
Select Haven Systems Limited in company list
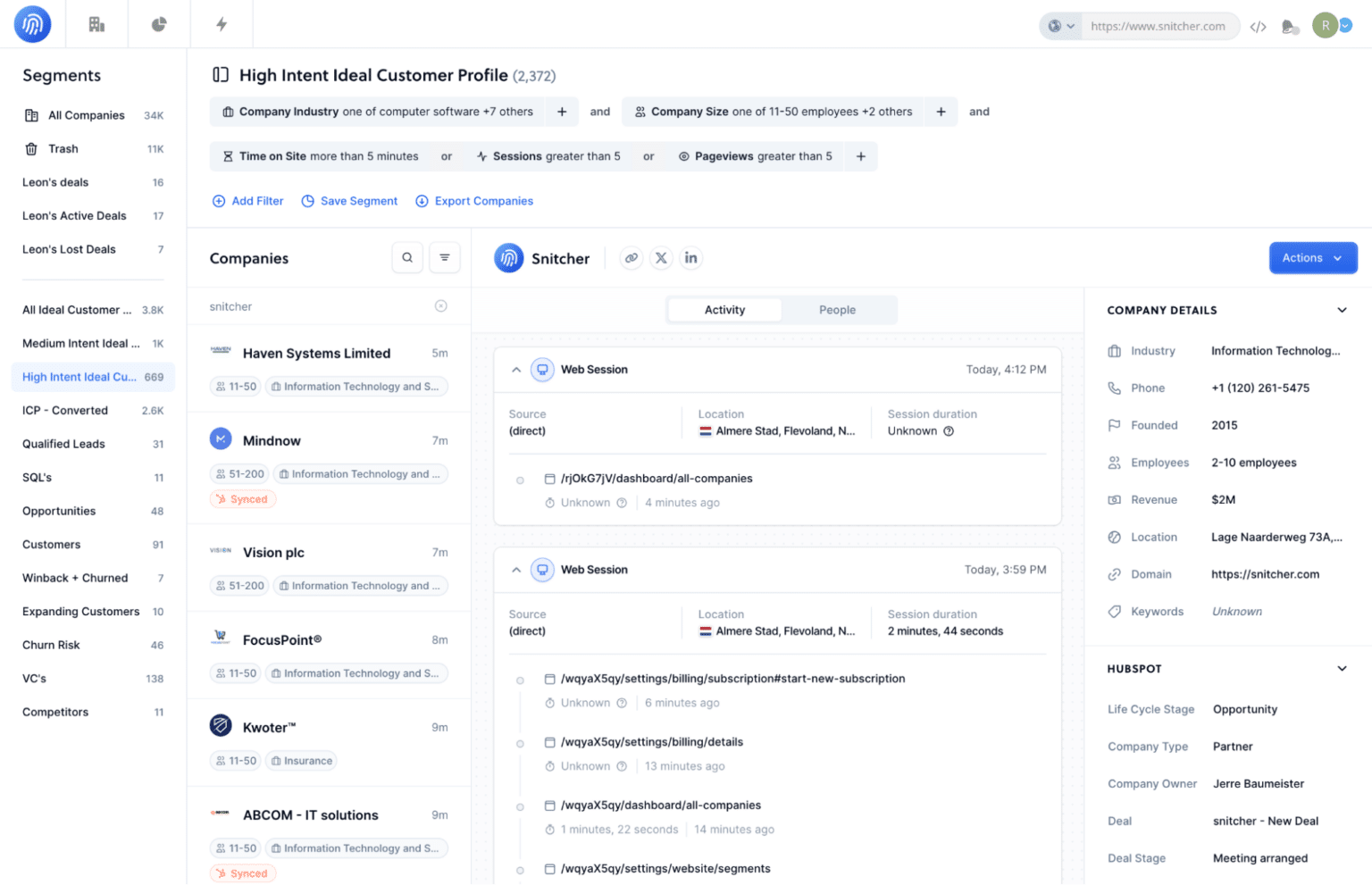pos(316,354)
